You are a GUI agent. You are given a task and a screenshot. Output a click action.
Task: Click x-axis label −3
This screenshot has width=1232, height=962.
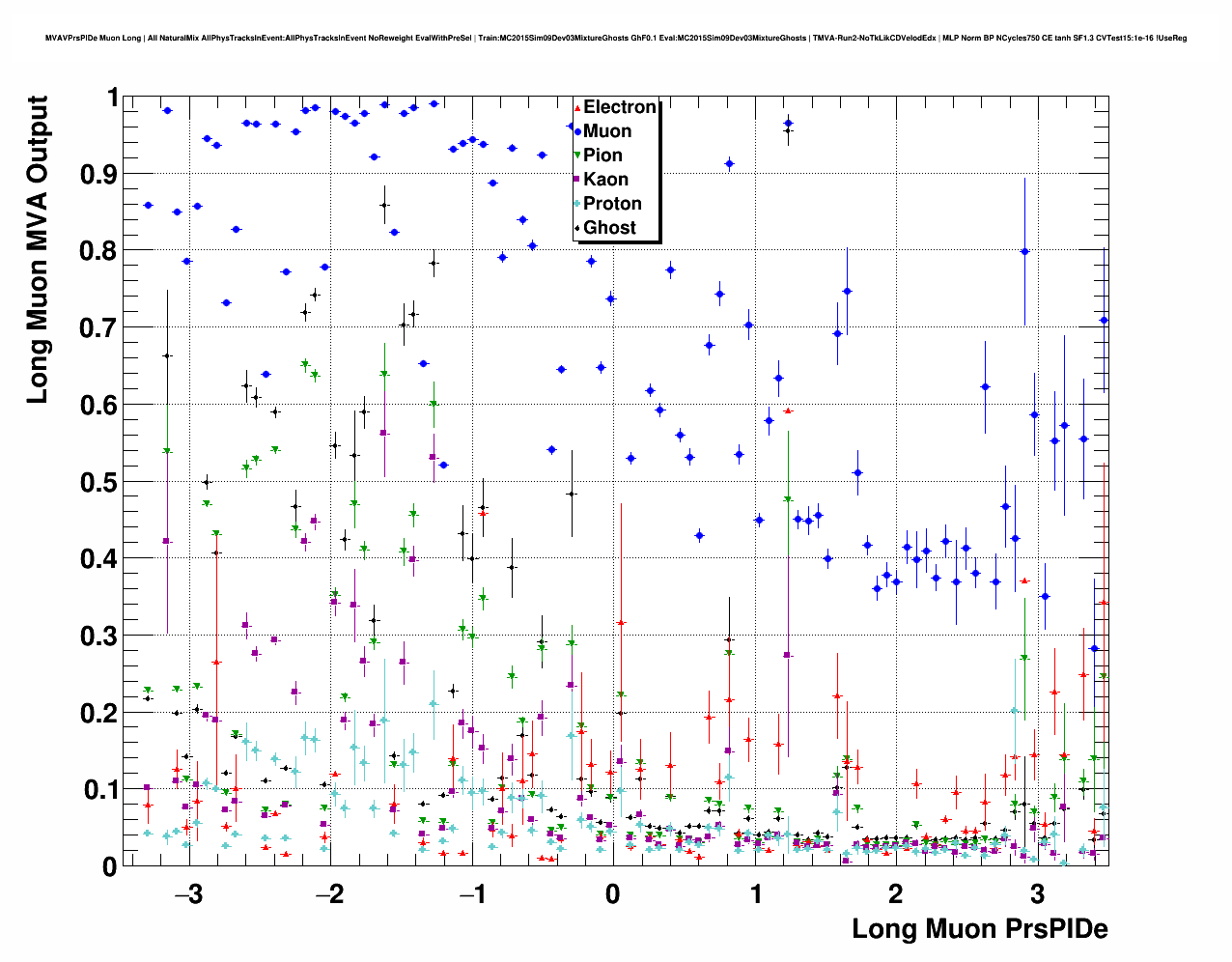pos(188,893)
